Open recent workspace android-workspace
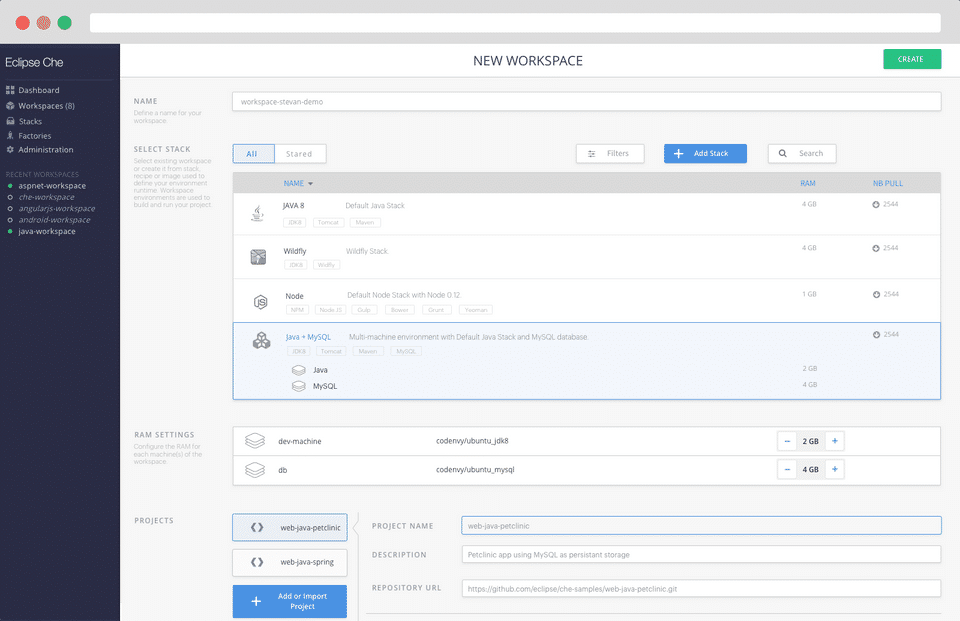The image size is (960, 621). pyautogui.click(x=54, y=220)
